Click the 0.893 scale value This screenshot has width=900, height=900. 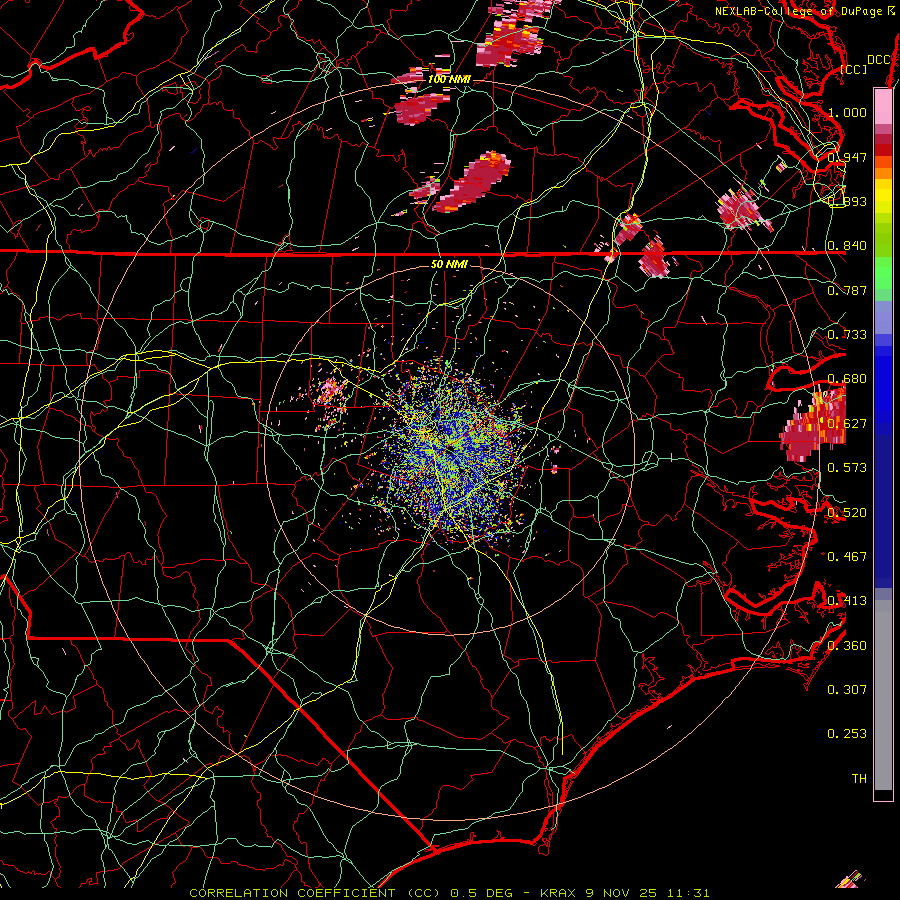click(x=847, y=201)
